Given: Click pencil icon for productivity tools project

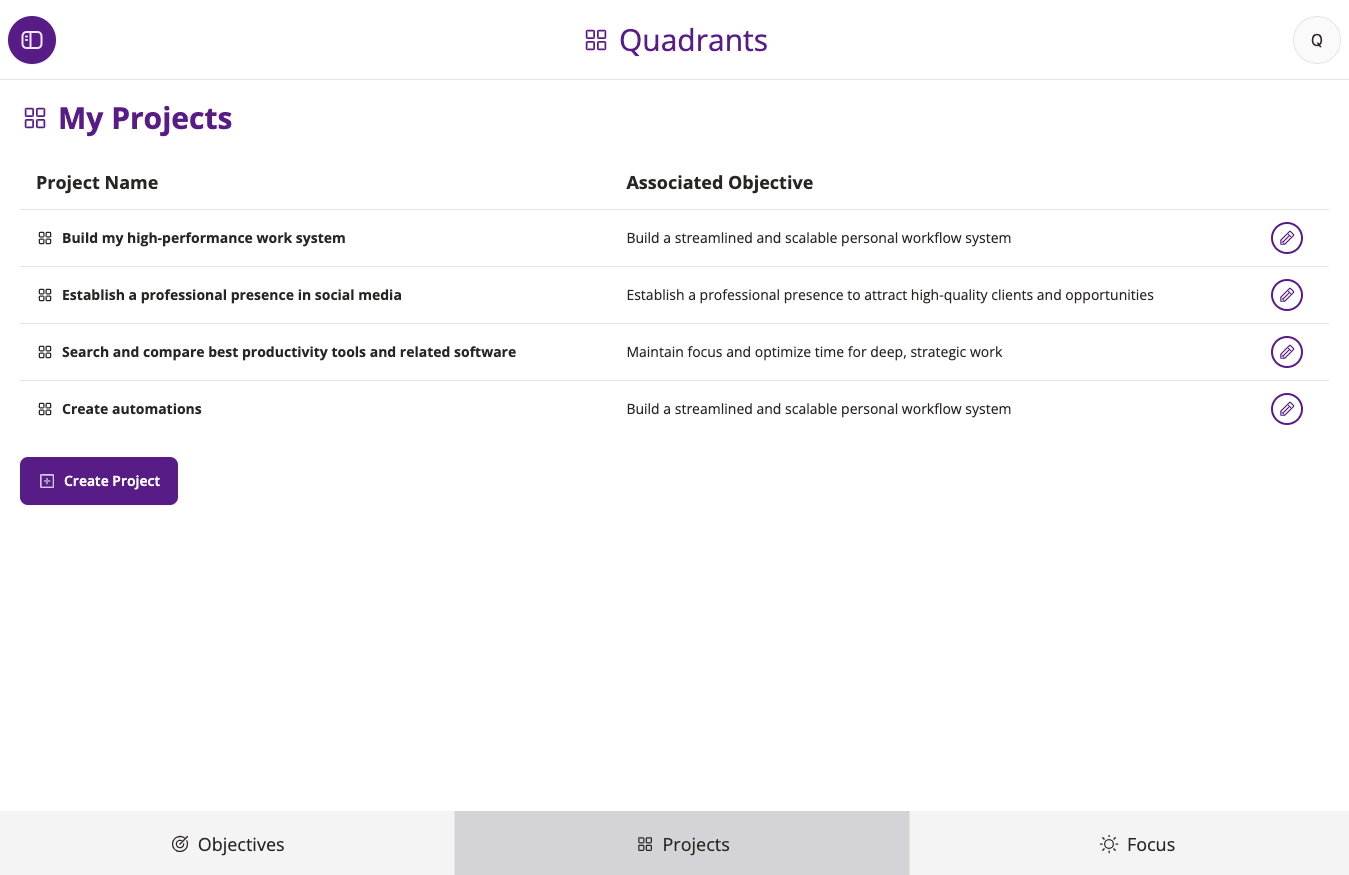Looking at the screenshot, I should coord(1286,352).
